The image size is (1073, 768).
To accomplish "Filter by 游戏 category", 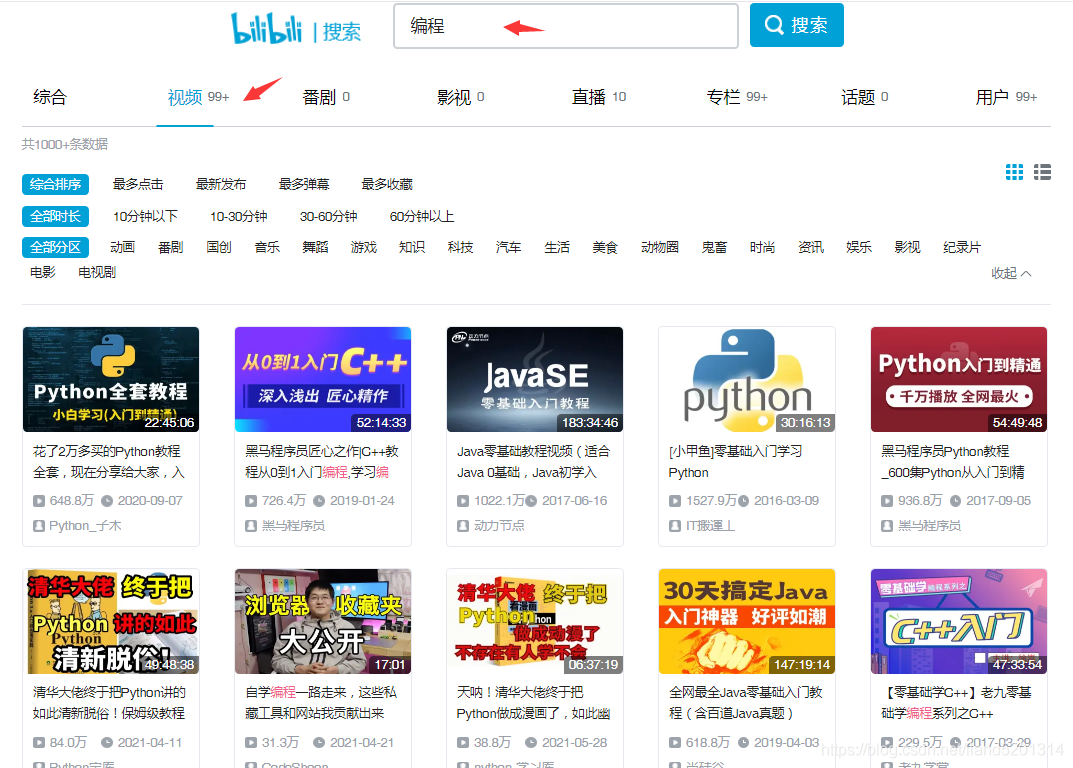I will (363, 247).
